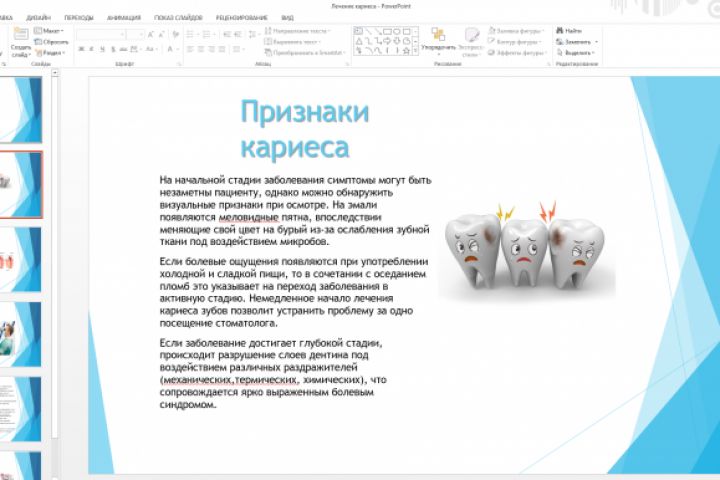This screenshot has width=720, height=480.
Task: Center the text in Paragraph group
Action: [201, 49]
